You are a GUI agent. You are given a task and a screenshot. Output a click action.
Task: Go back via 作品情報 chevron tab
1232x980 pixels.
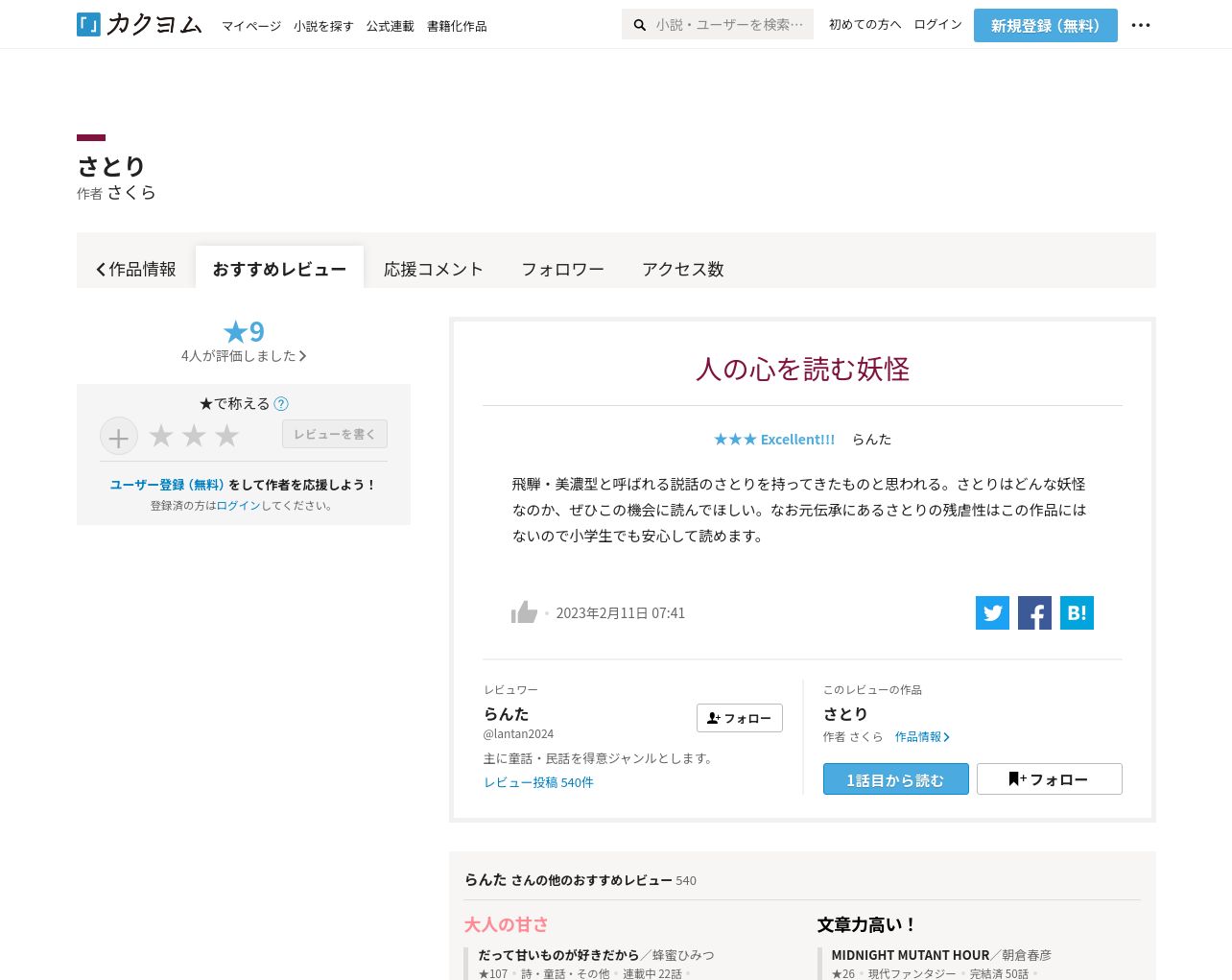click(136, 269)
